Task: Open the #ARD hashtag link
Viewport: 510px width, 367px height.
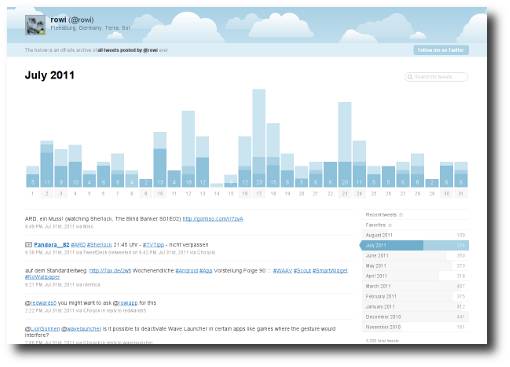Action: 78,245
